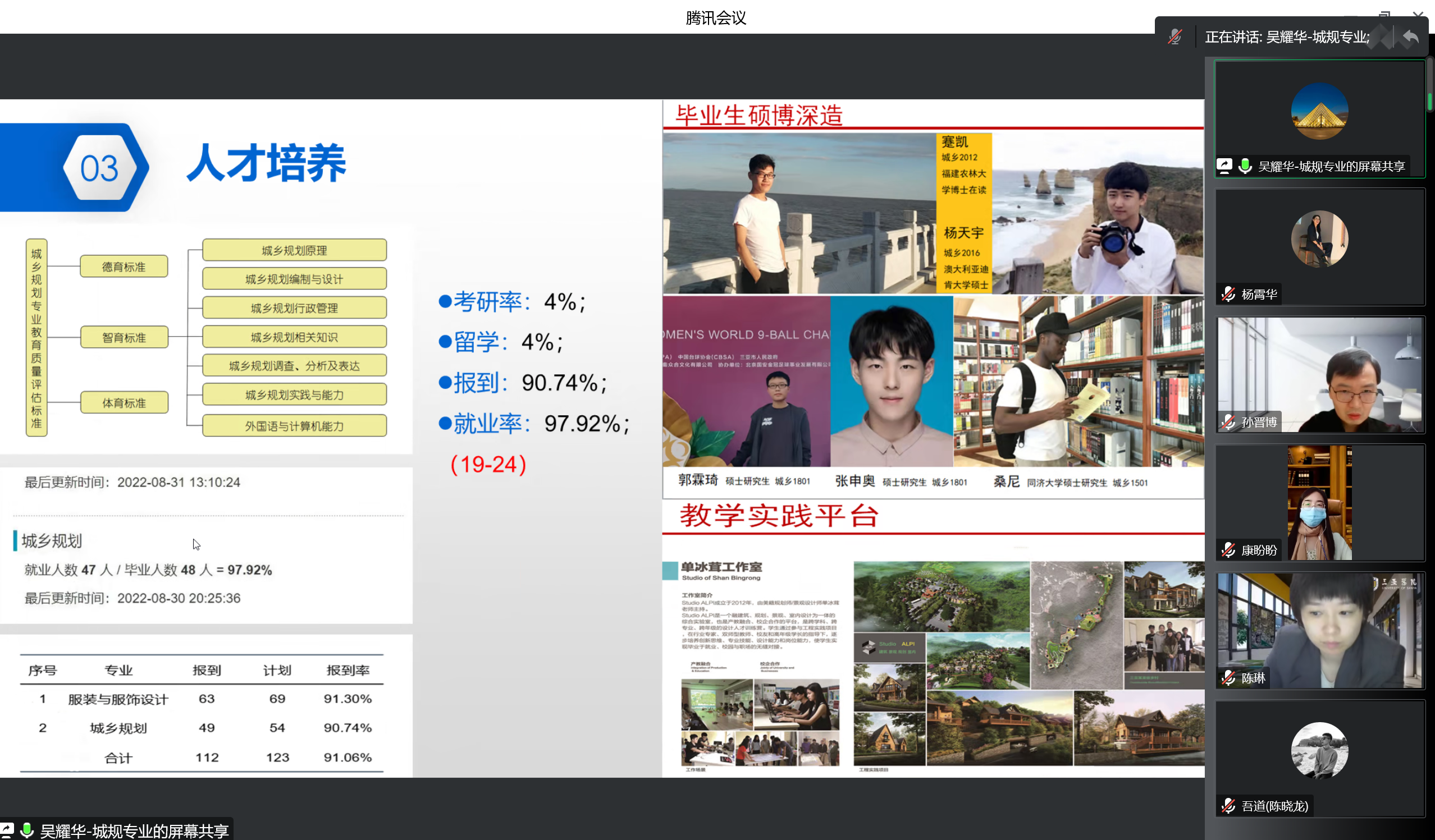Select 杨霄华 participant avatar tile
This screenshot has width=1435, height=840.
click(1319, 239)
